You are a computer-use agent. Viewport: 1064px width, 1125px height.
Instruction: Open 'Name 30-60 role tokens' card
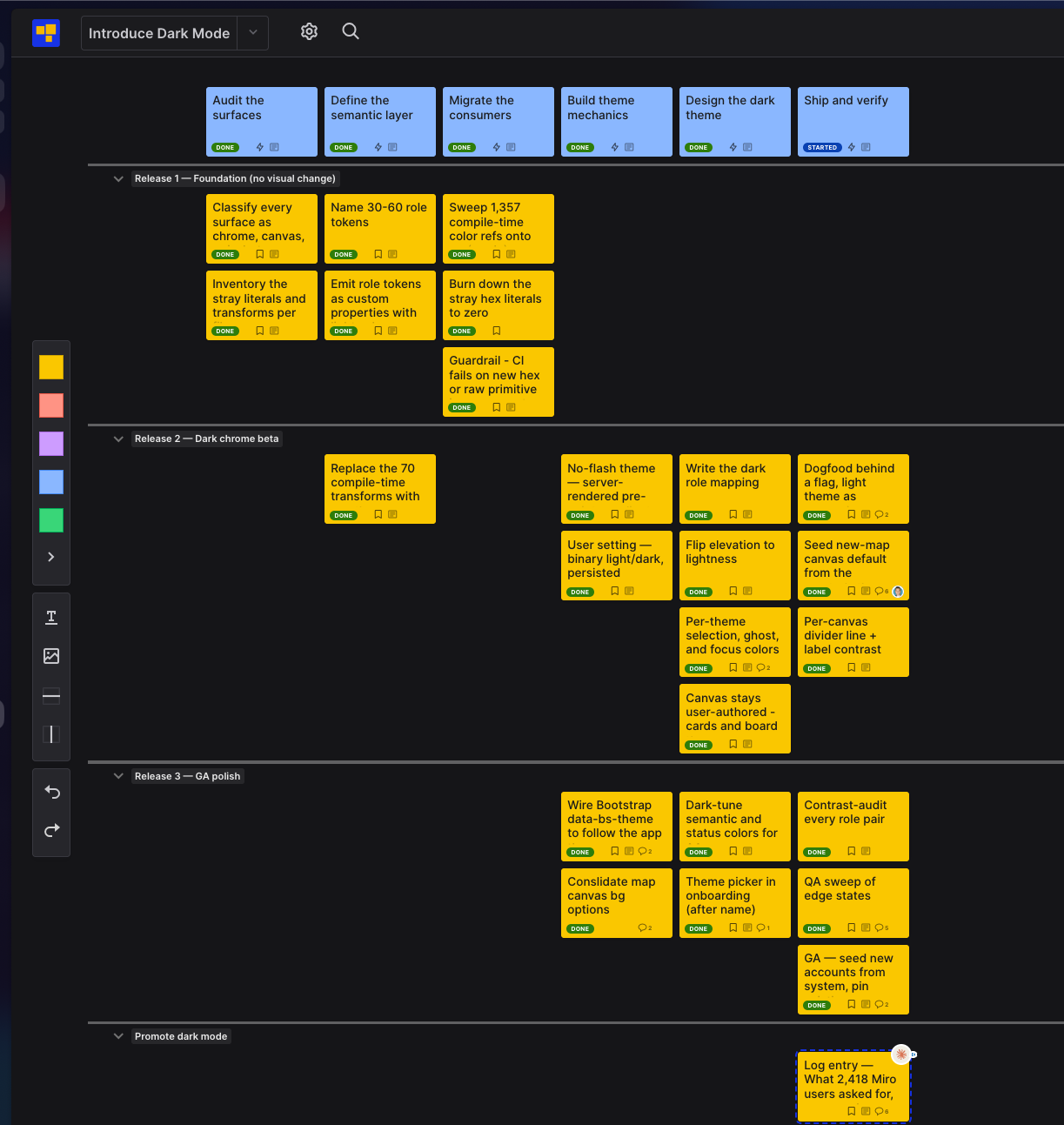tap(380, 229)
